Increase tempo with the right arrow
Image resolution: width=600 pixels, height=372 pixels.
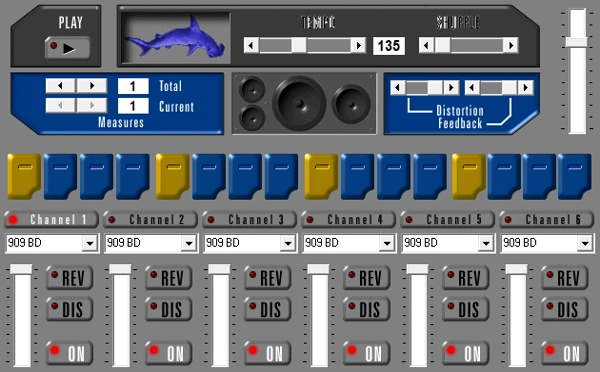(359, 46)
